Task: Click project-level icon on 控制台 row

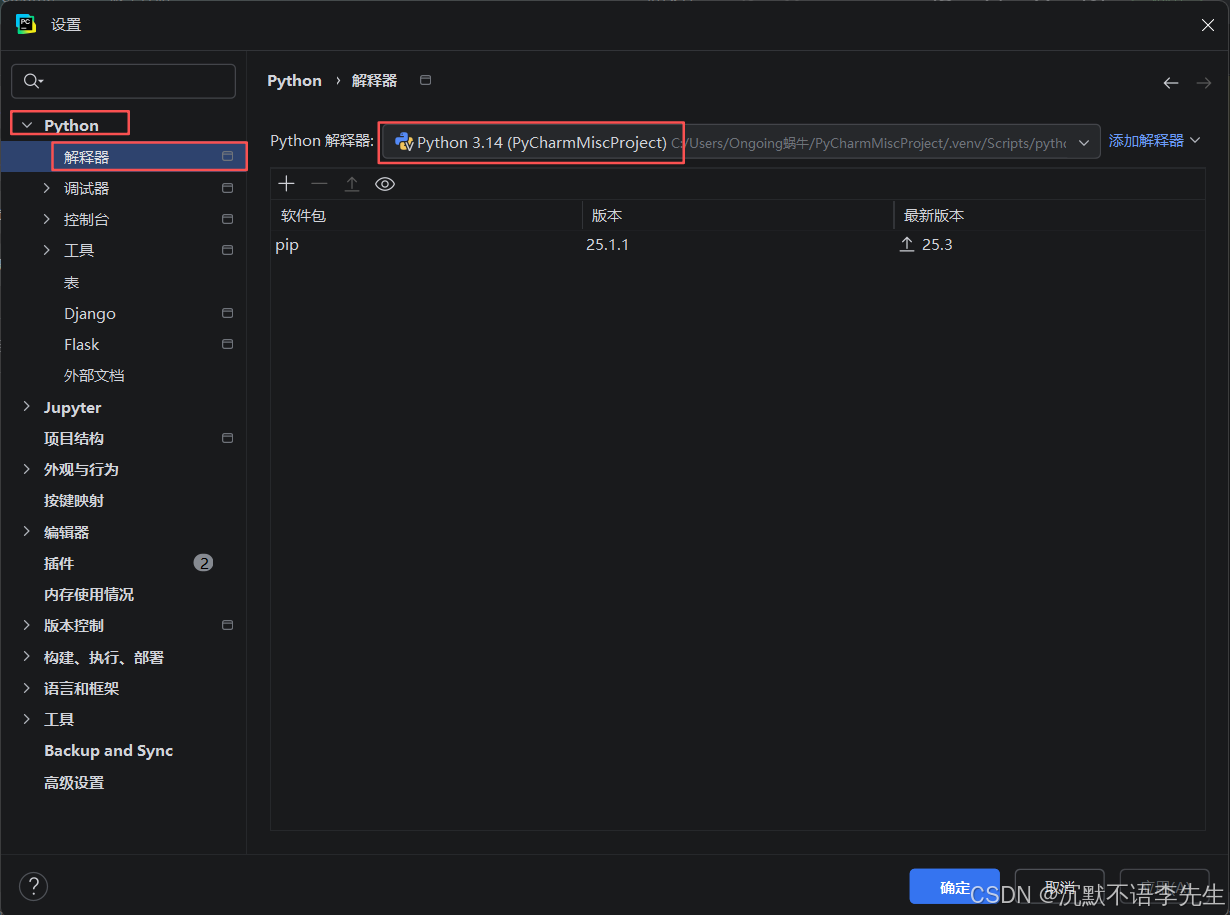Action: pyautogui.click(x=227, y=219)
